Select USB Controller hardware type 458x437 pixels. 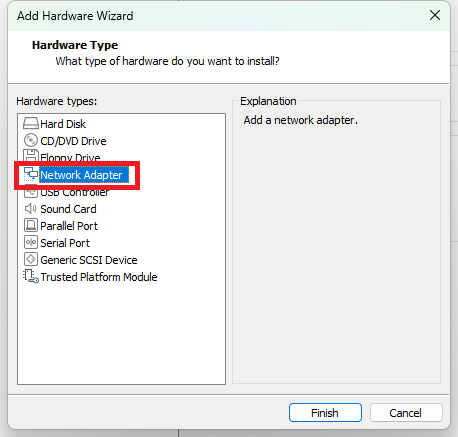(75, 192)
